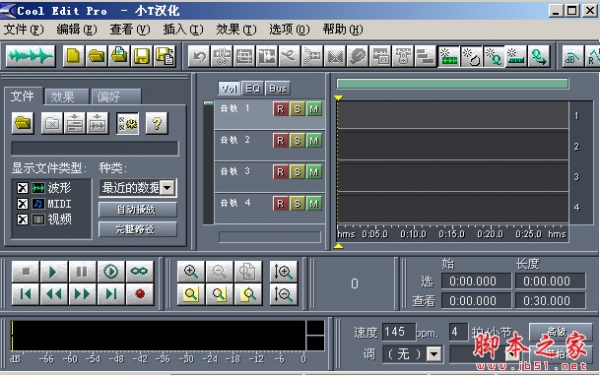This screenshot has width=600, height=377.
Task: Select the Bus track controls tab
Action: point(278,89)
